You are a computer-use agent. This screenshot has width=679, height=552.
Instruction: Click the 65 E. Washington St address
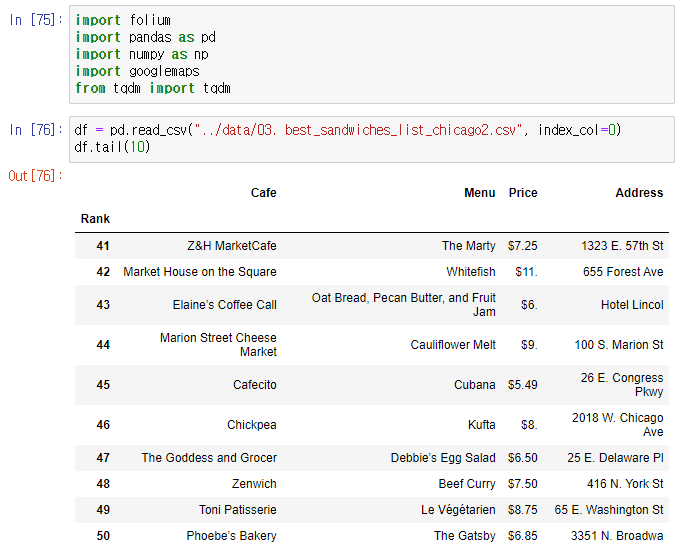(609, 510)
